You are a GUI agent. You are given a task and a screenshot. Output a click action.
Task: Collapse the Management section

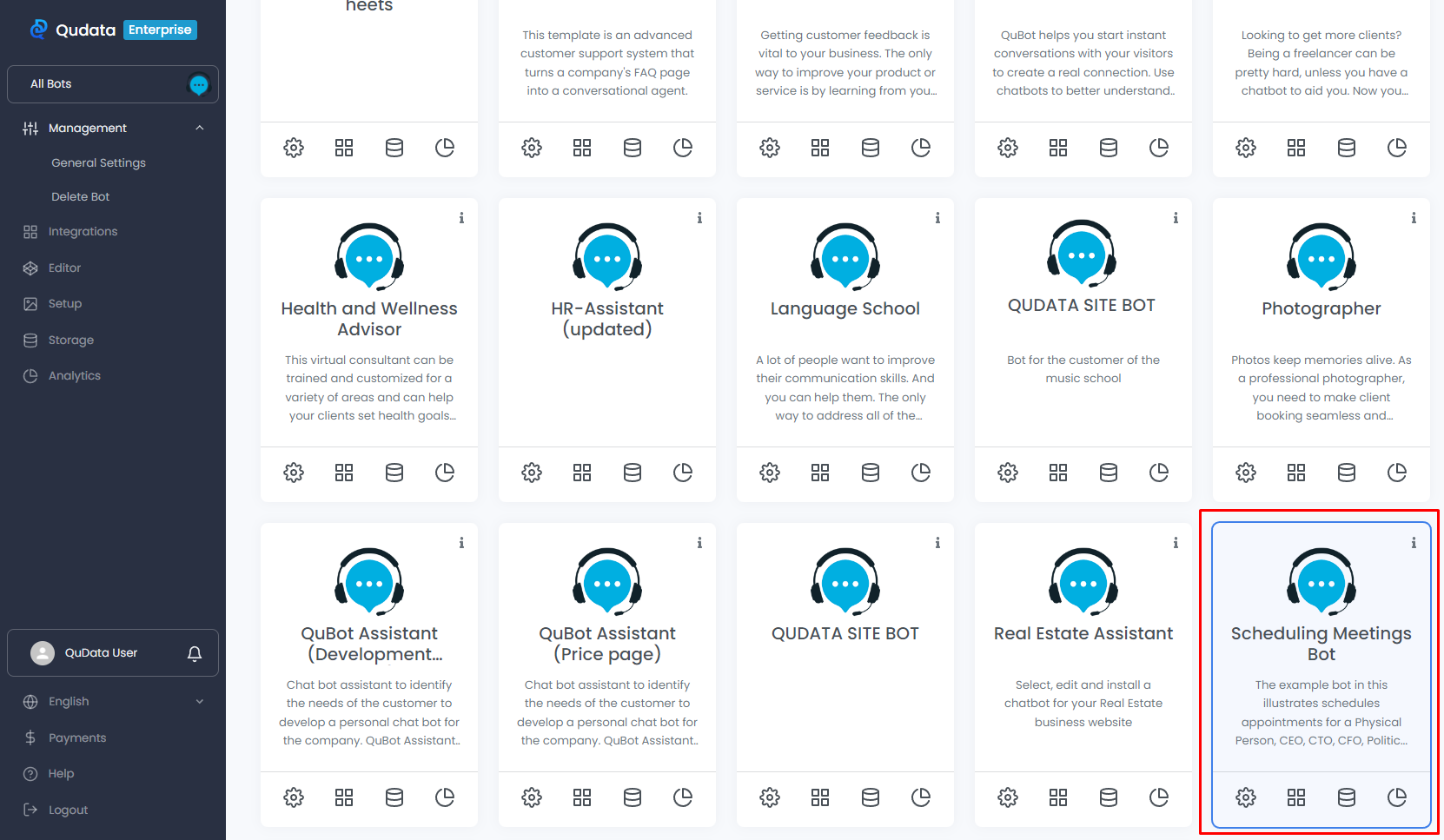(x=200, y=128)
